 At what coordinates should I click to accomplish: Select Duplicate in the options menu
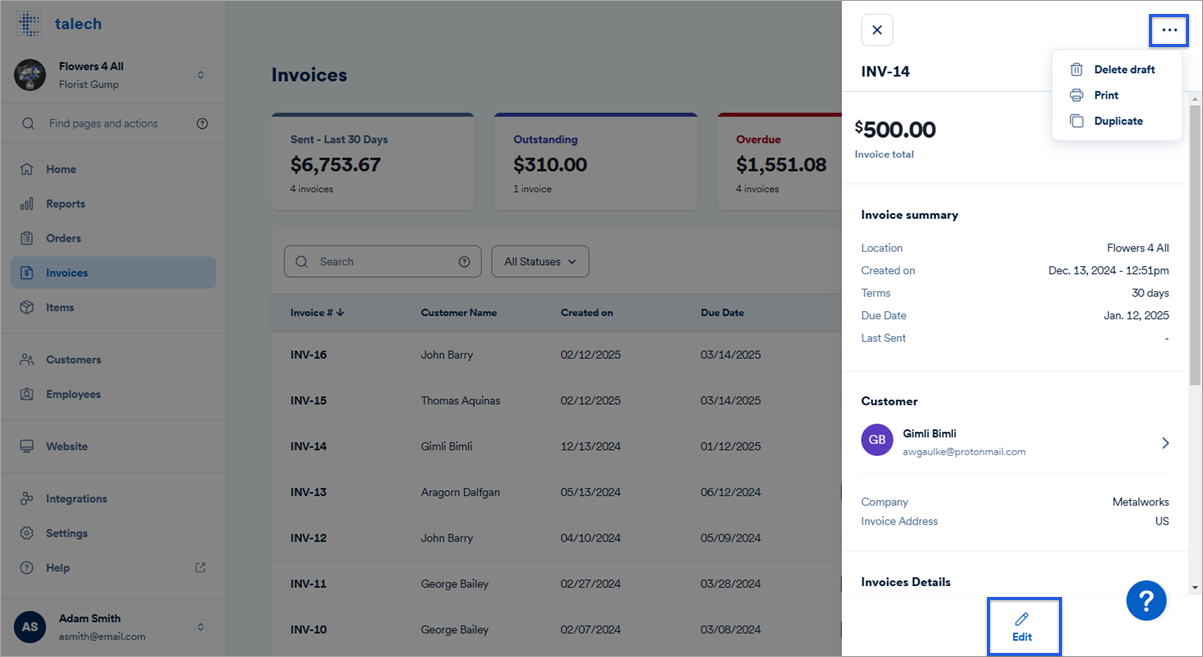pos(1118,121)
